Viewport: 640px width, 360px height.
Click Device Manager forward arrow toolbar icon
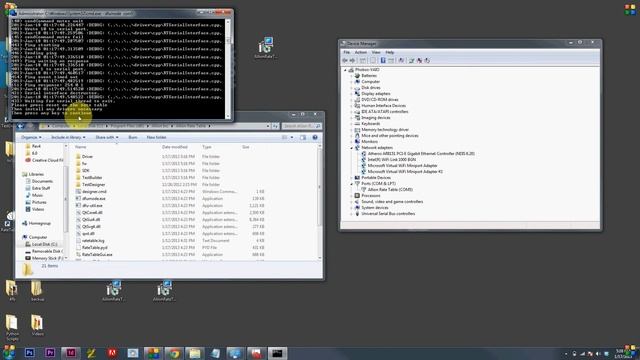coord(352,60)
